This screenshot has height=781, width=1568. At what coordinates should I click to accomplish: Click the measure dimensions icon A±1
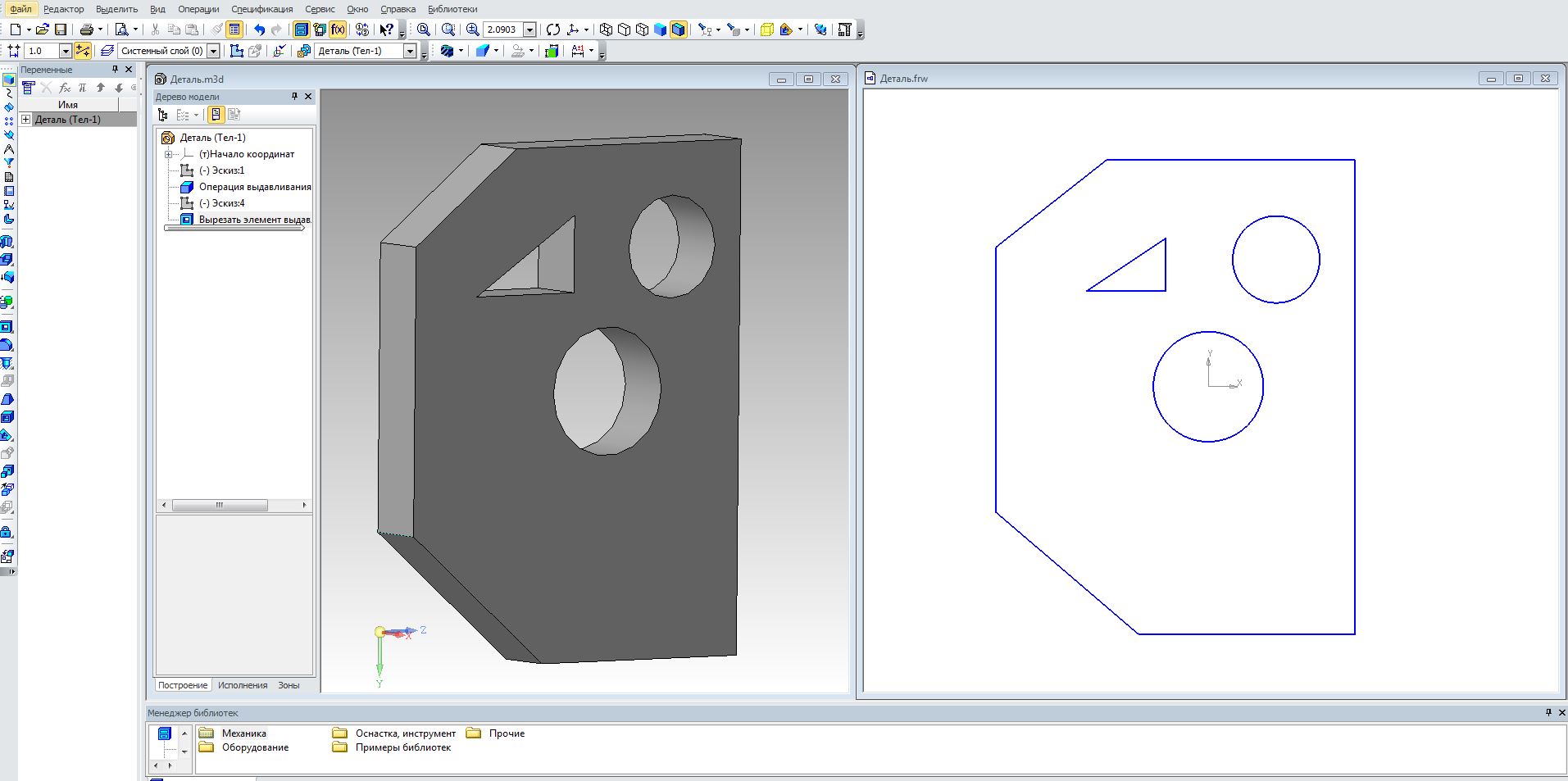coord(578,51)
